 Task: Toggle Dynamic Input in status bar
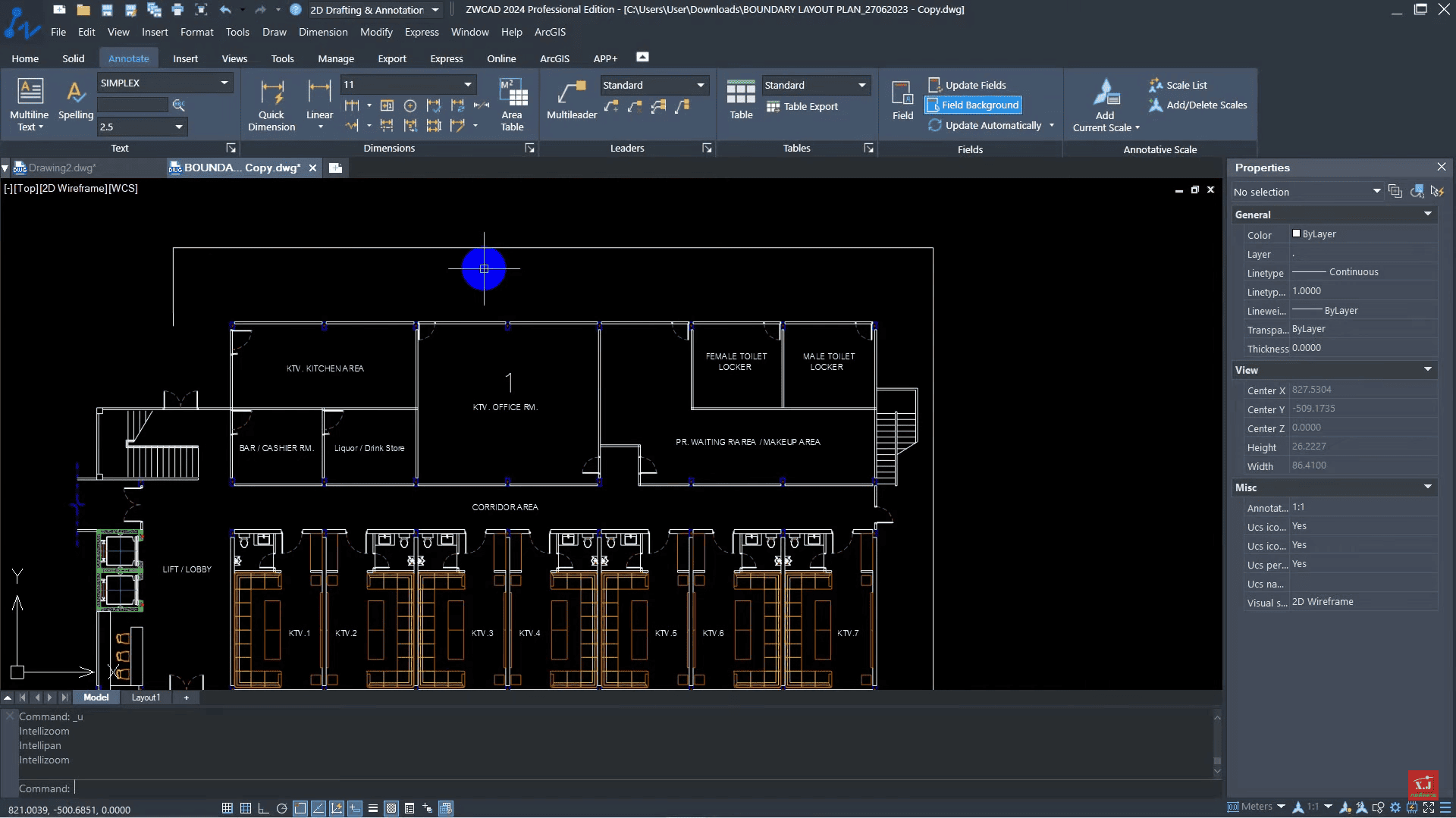pyautogui.click(x=355, y=808)
